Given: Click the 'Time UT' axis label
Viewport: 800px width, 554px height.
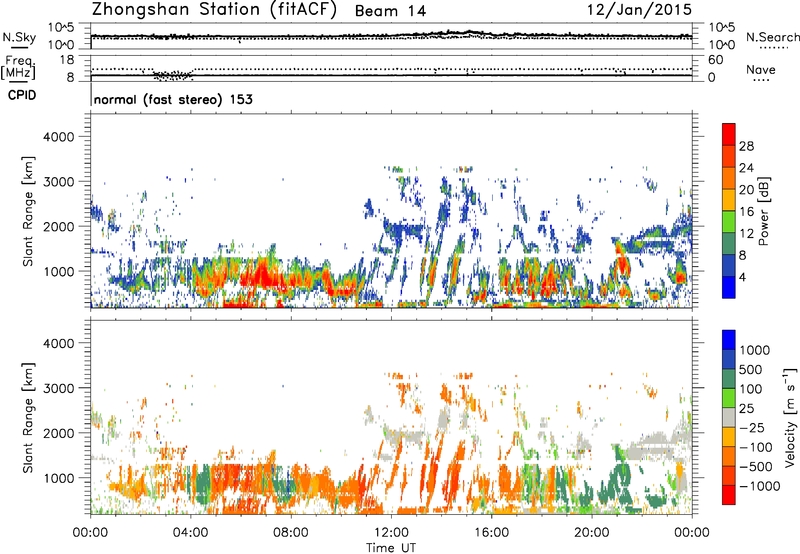Looking at the screenshot, I should coord(391,548).
